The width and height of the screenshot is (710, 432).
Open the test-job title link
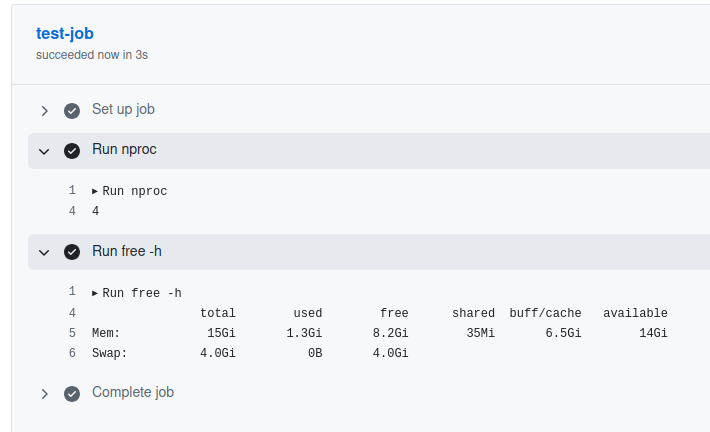tap(65, 33)
